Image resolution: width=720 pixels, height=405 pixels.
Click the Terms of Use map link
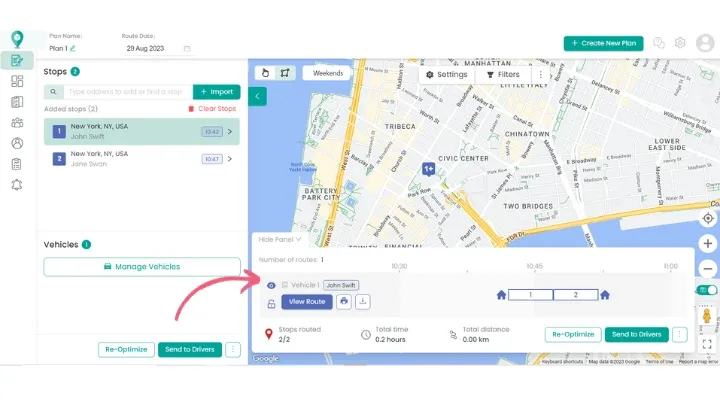click(659, 362)
